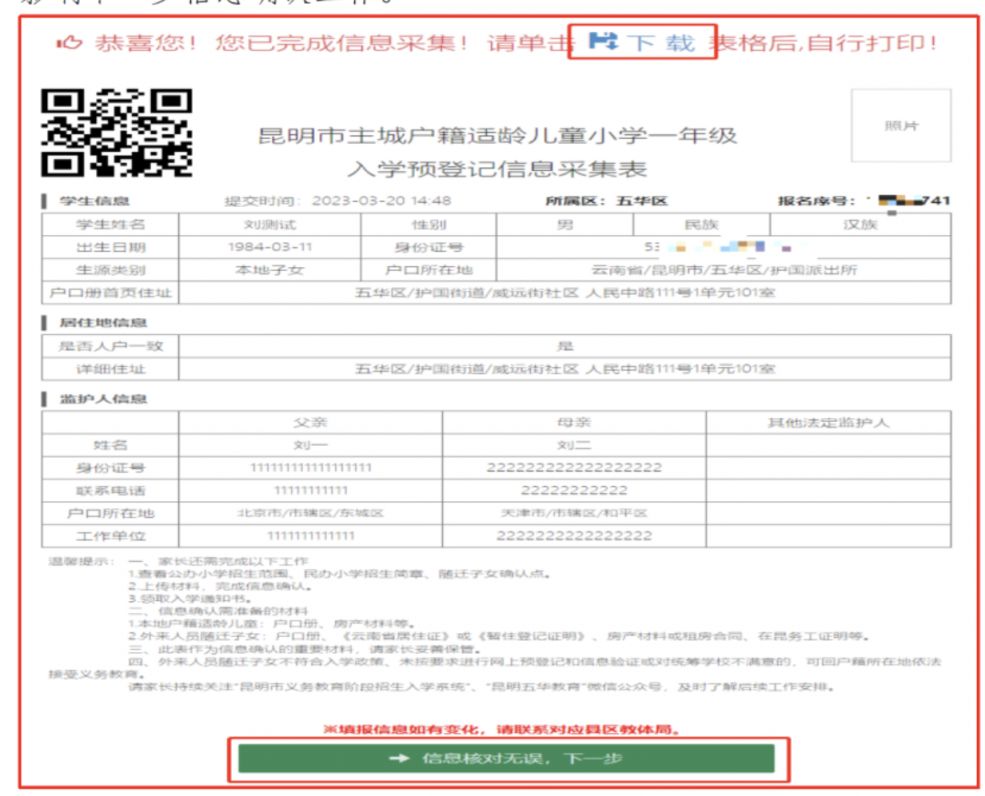Click the thumbs-up icon before 恭喜您

[69, 43]
